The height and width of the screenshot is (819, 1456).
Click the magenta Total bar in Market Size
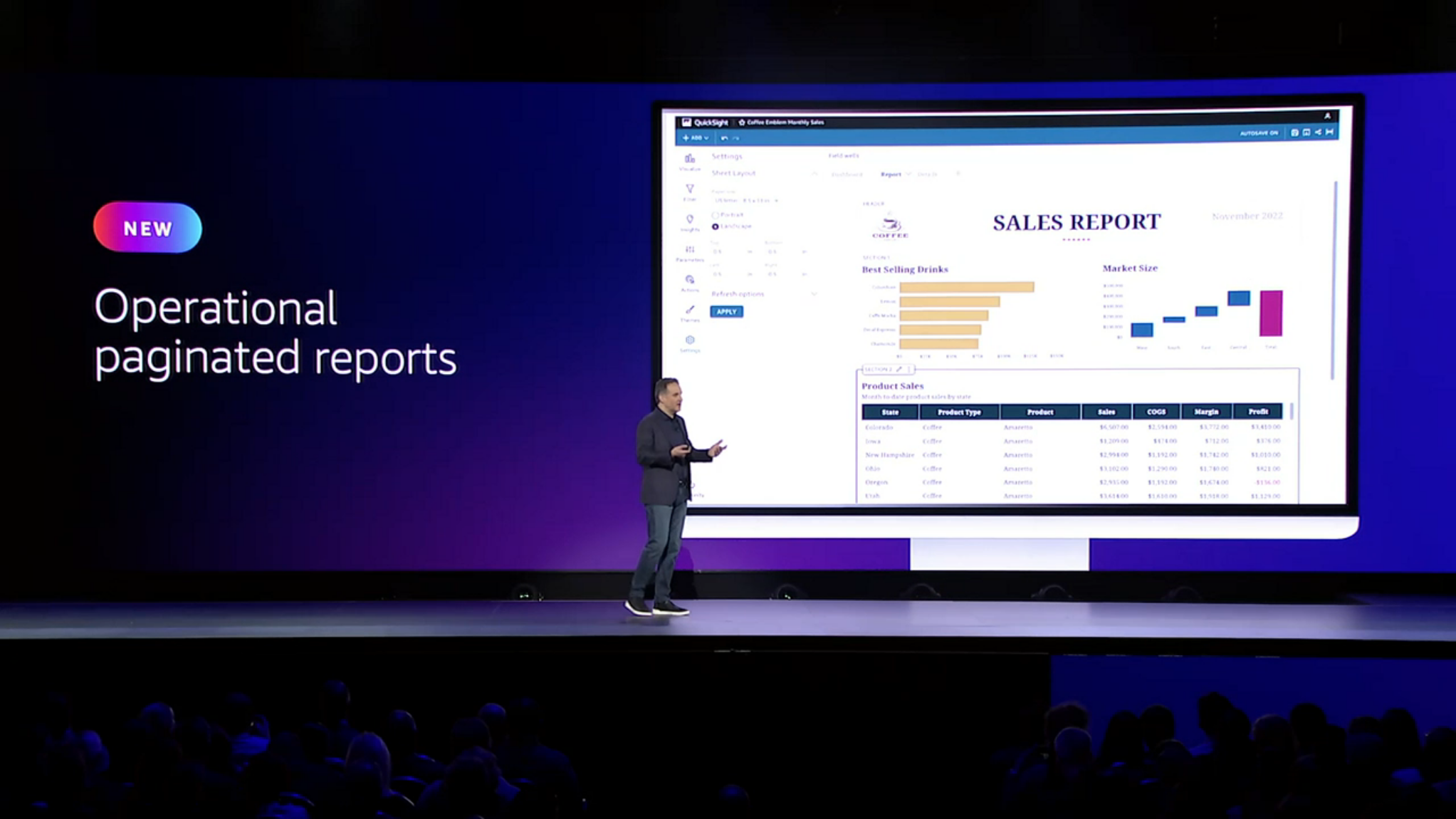tap(1271, 313)
